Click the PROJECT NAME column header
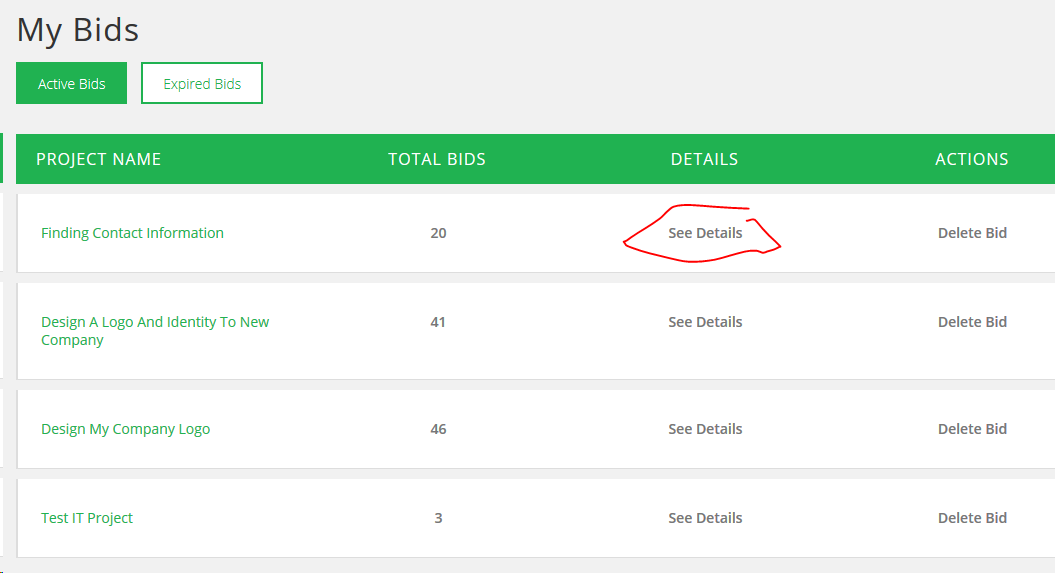Viewport: 1055px width, 573px height. pyautogui.click(x=98, y=159)
